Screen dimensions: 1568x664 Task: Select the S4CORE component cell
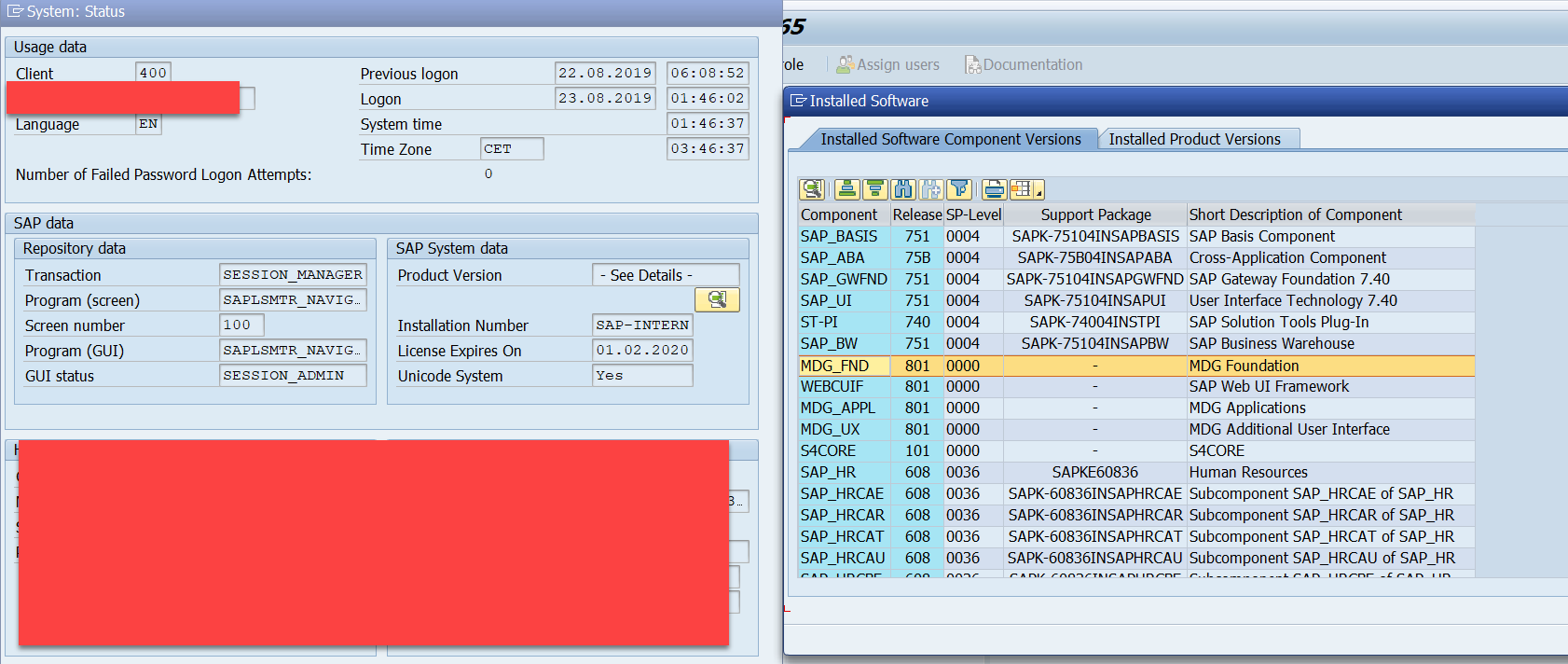click(x=844, y=451)
